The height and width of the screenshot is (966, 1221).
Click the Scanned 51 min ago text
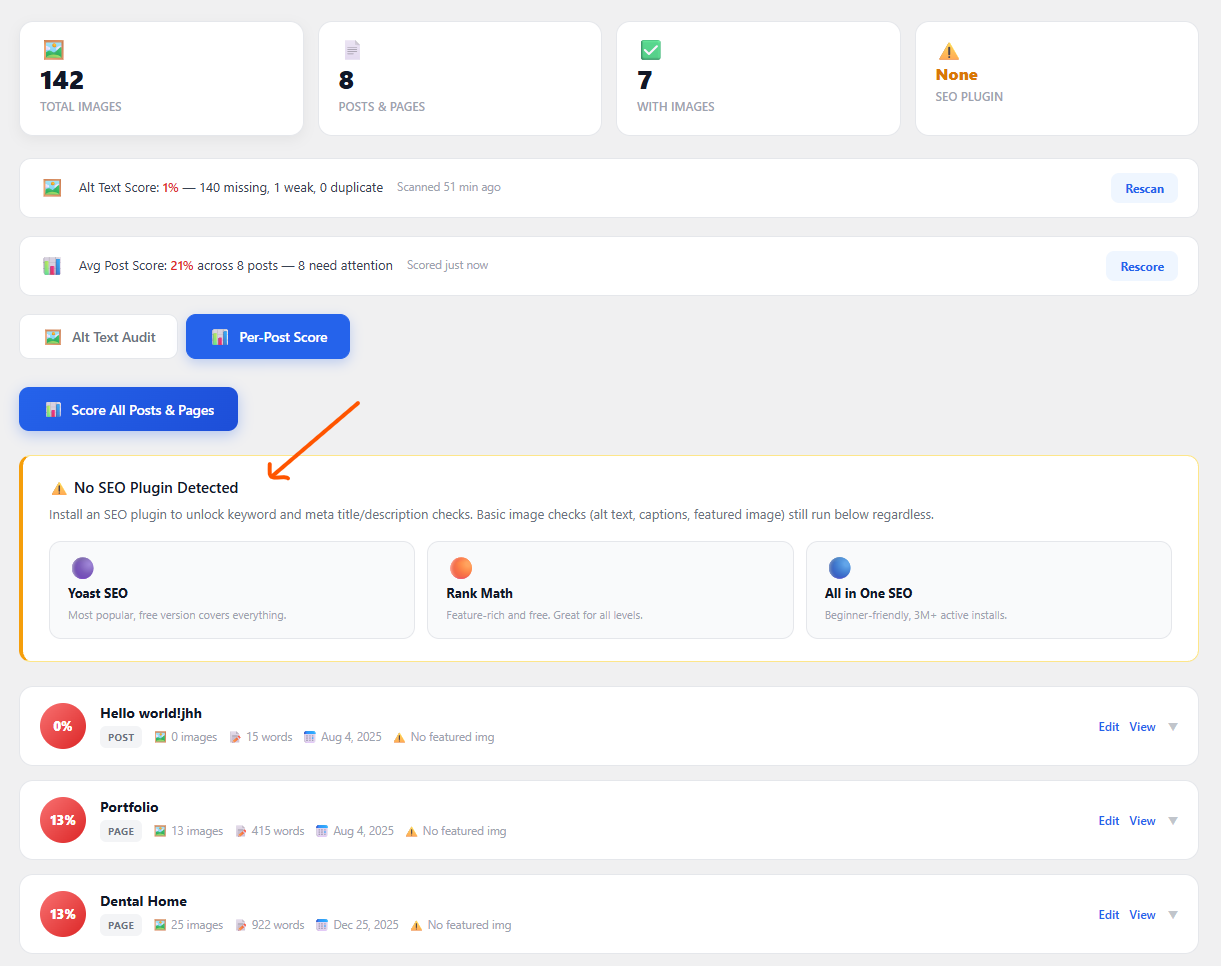(x=449, y=187)
